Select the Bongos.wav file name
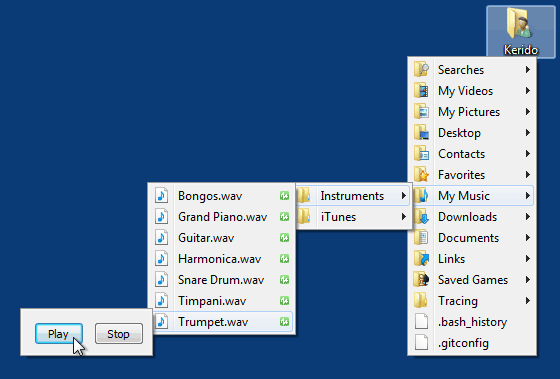The image size is (560, 379). (x=210, y=196)
